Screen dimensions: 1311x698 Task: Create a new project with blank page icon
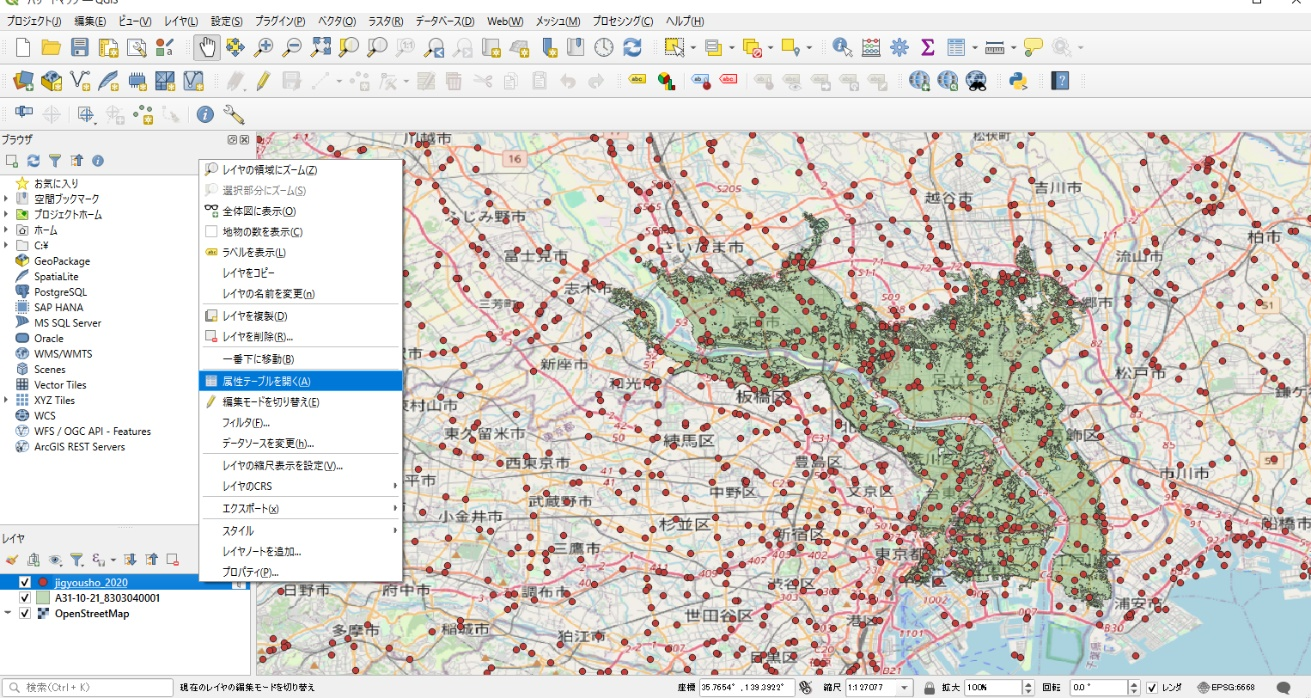click(x=23, y=47)
